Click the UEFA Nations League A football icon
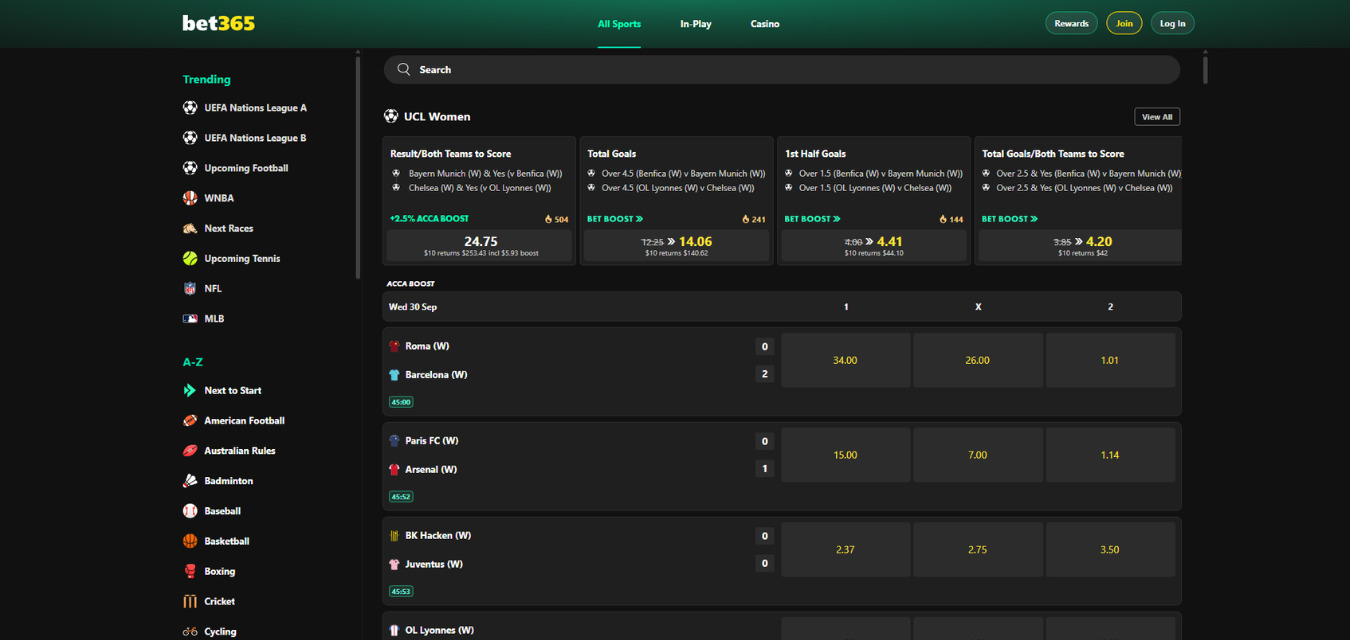 (x=190, y=108)
